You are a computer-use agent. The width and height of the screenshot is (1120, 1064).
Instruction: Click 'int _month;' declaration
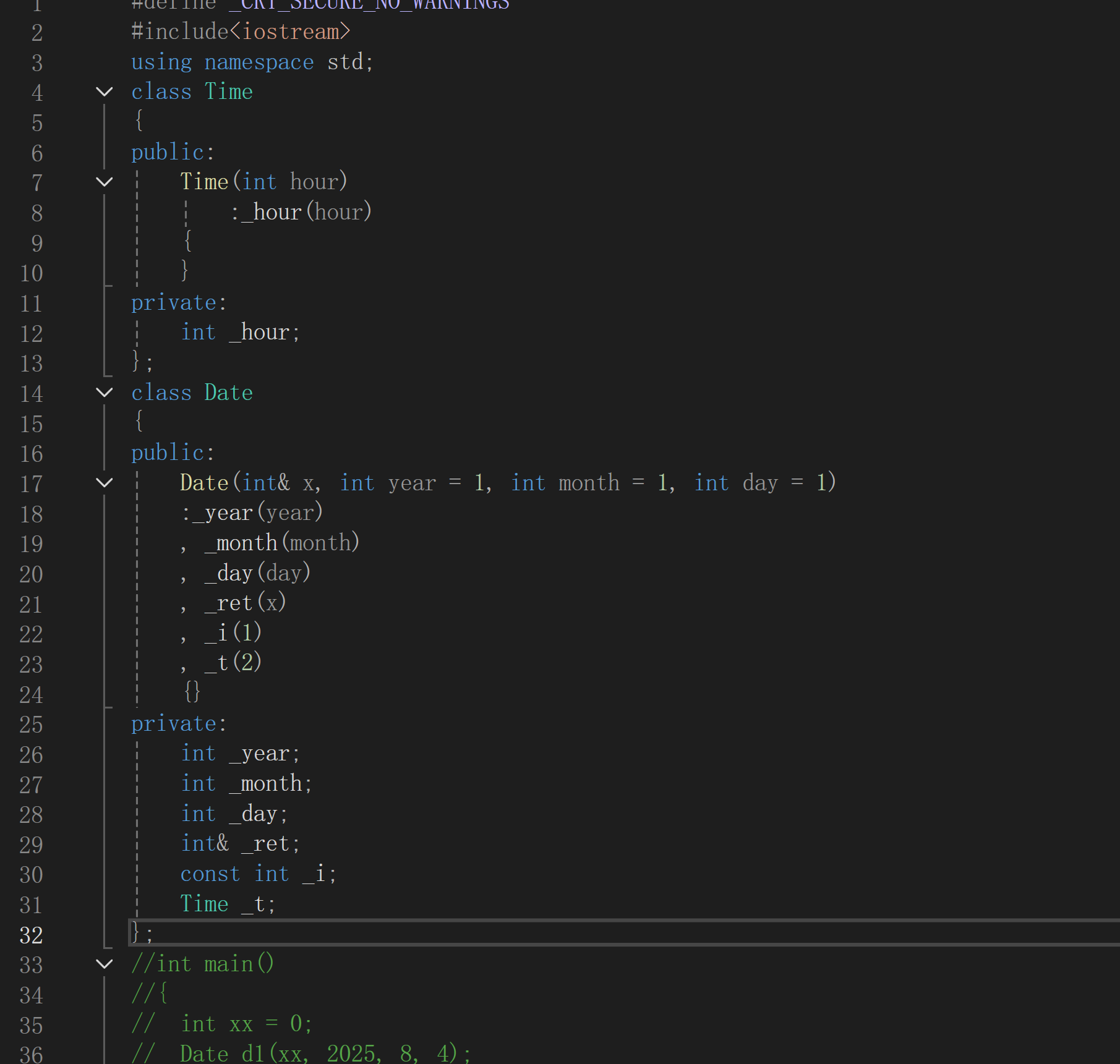247,784
